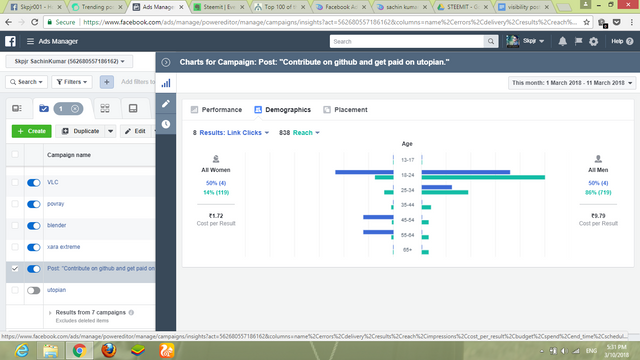Open Firefox from taskbar

(109, 350)
